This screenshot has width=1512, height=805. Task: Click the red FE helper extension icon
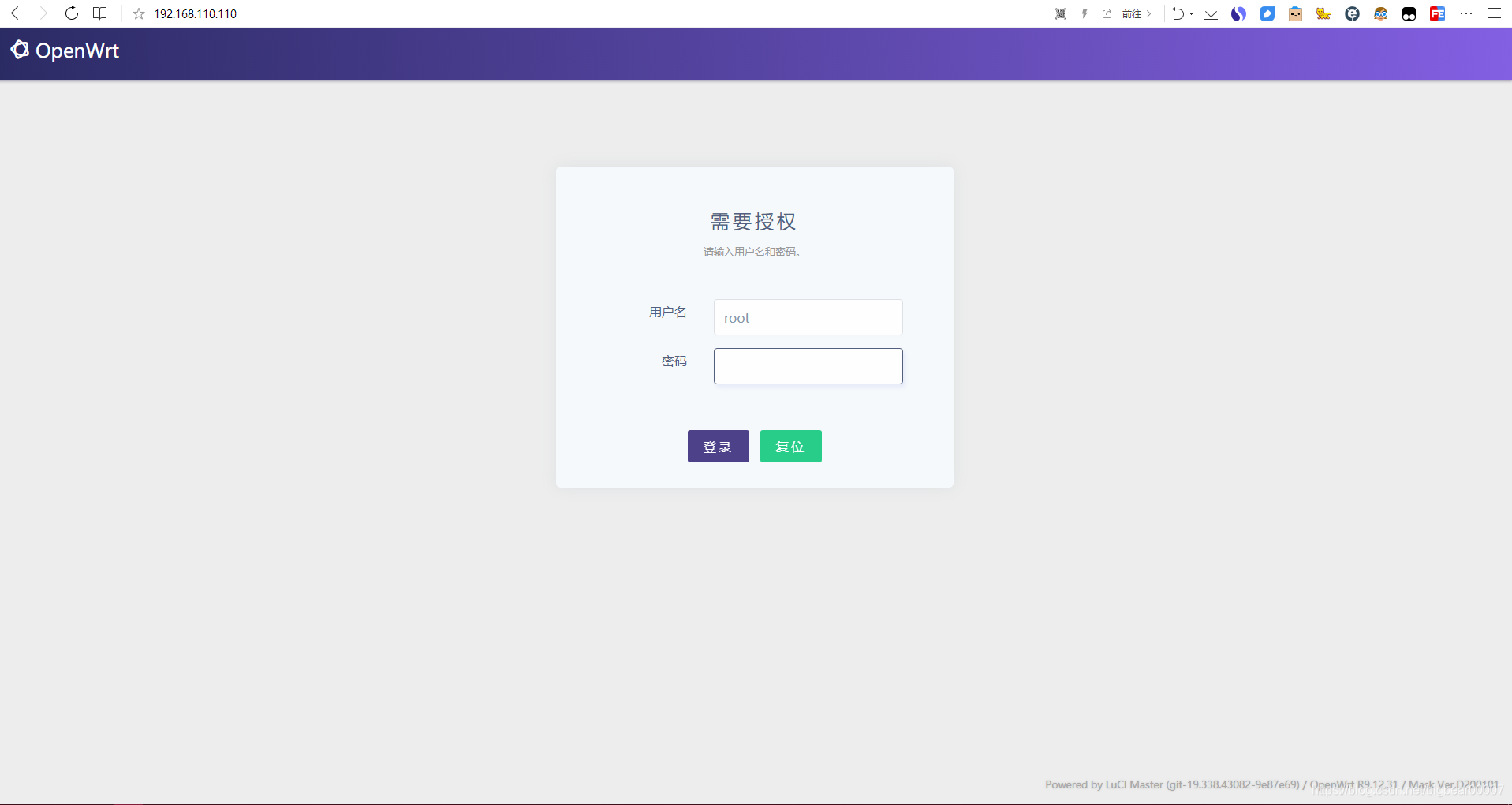[x=1438, y=14]
